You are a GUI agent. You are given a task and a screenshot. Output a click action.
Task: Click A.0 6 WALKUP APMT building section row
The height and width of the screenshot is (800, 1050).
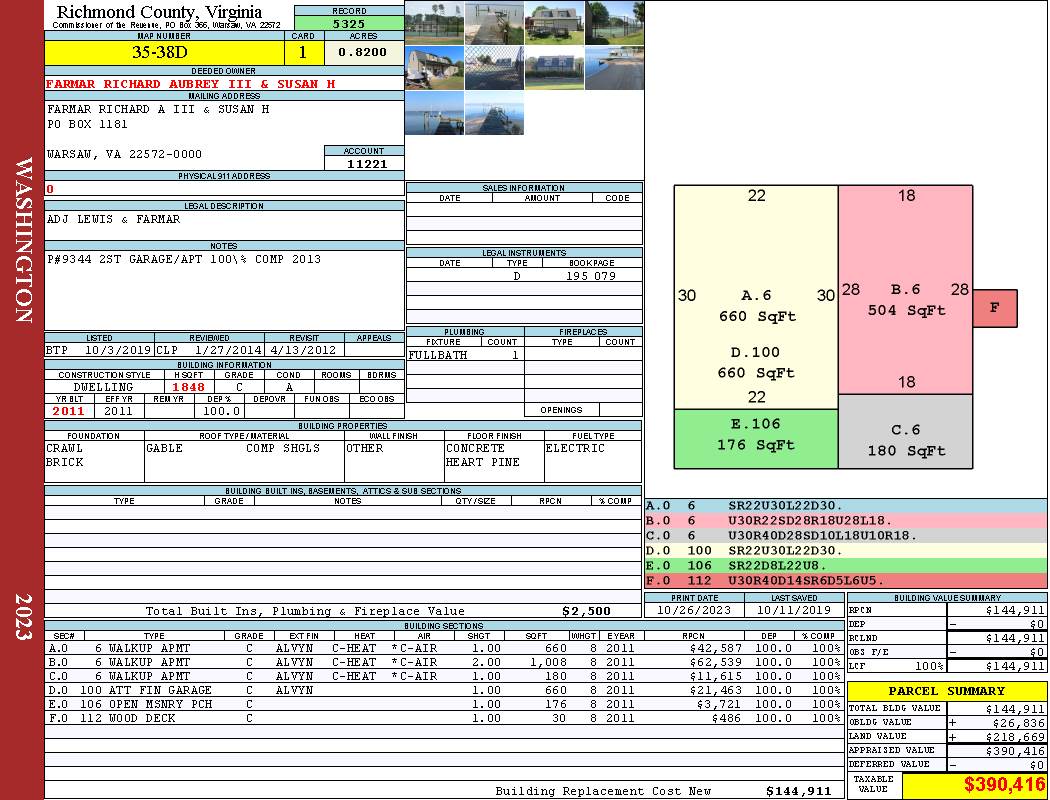coord(444,648)
